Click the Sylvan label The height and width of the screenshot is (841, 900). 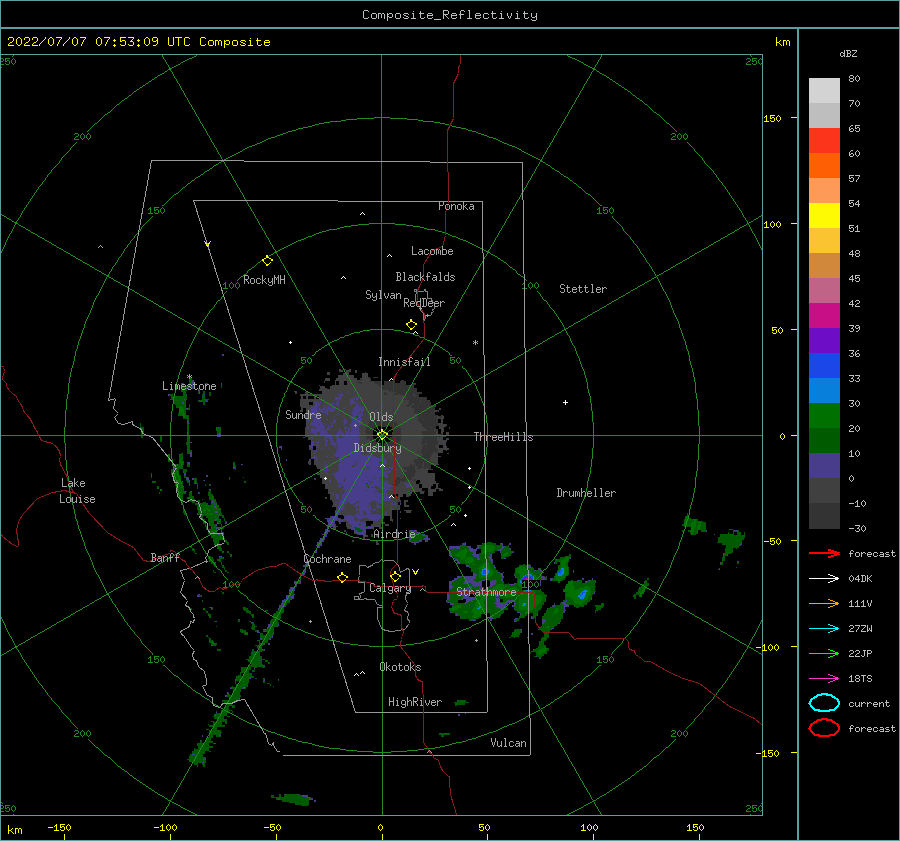(383, 295)
